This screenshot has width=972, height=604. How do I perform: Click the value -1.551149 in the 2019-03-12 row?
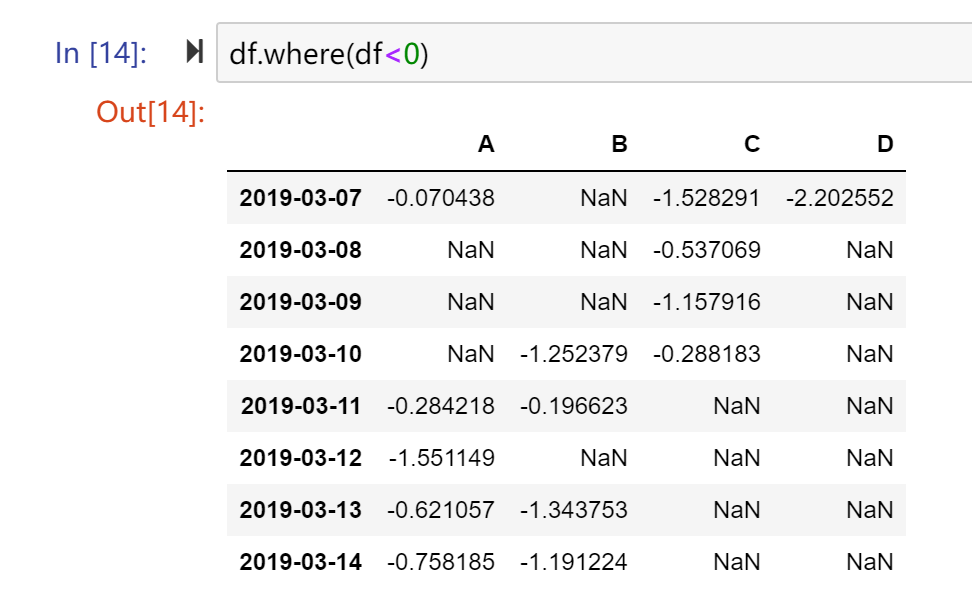click(x=442, y=458)
